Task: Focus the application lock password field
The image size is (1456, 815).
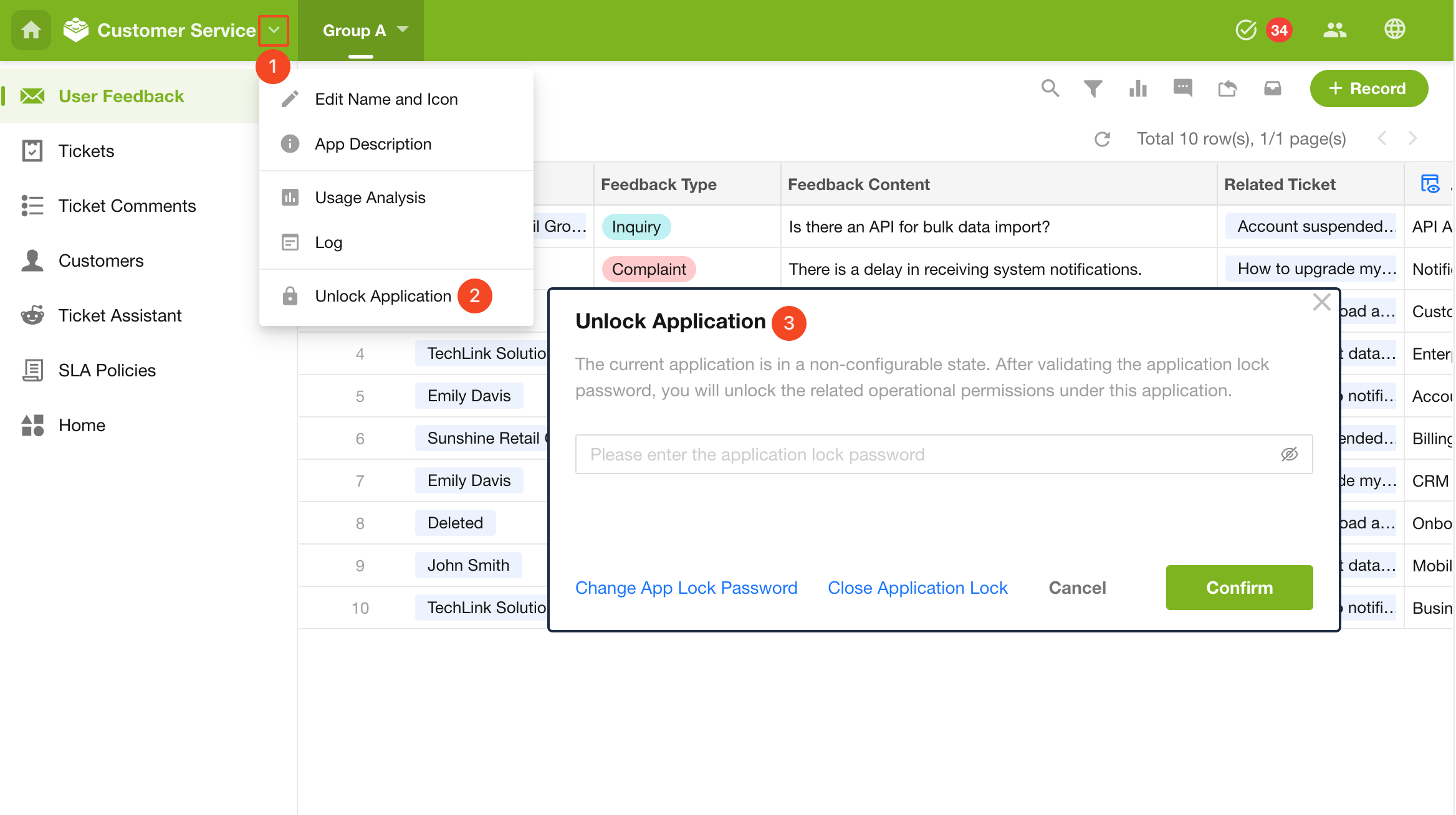Action: [x=944, y=454]
